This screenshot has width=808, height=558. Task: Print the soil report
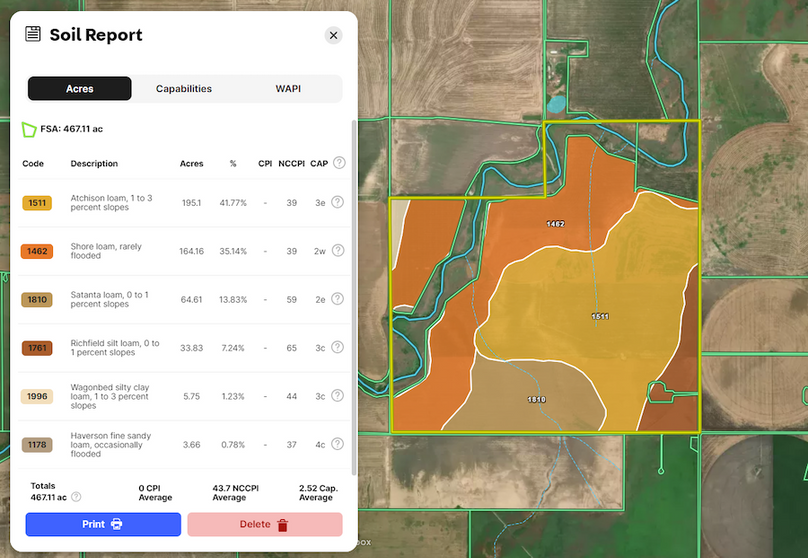pyautogui.click(x=103, y=524)
